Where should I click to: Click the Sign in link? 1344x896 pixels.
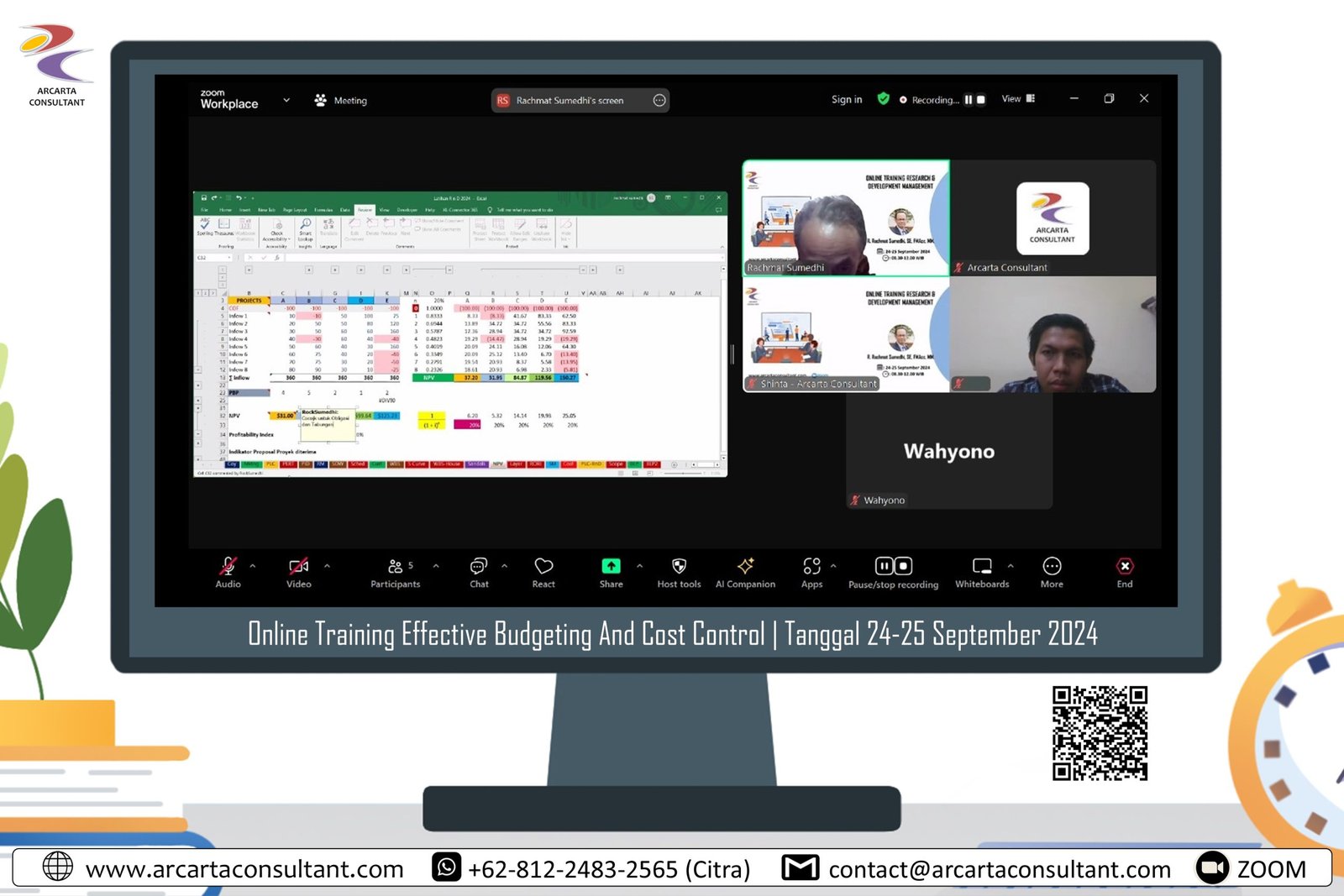[x=847, y=99]
